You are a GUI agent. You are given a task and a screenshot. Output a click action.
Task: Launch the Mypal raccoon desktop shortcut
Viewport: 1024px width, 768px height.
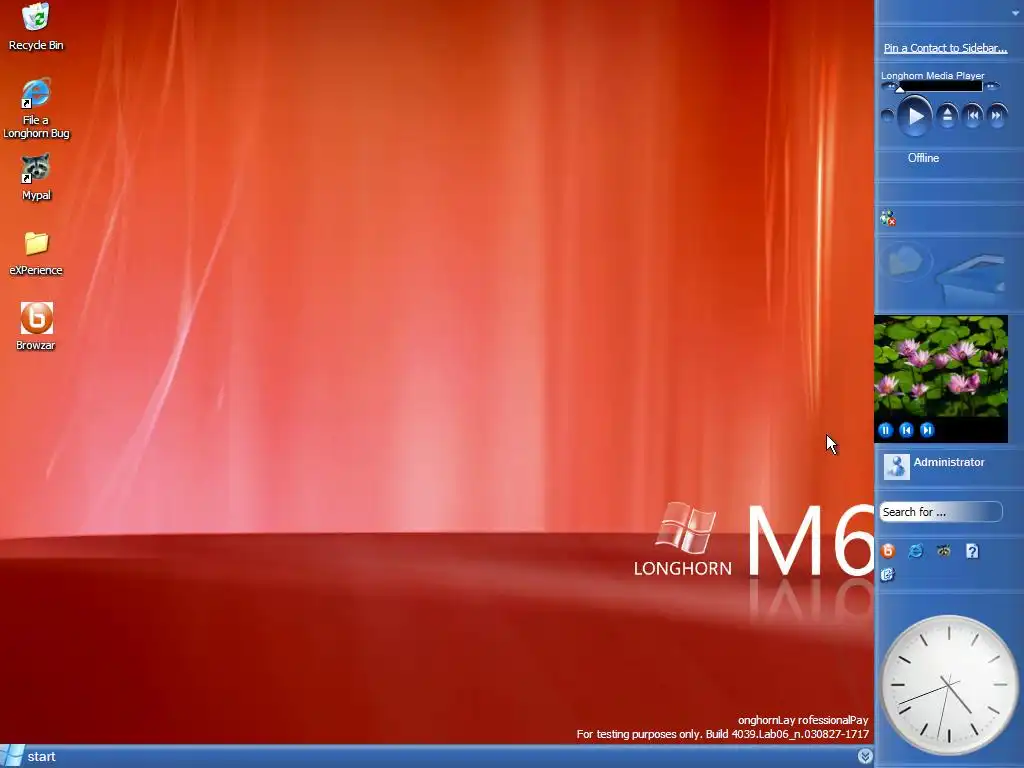pos(36,177)
